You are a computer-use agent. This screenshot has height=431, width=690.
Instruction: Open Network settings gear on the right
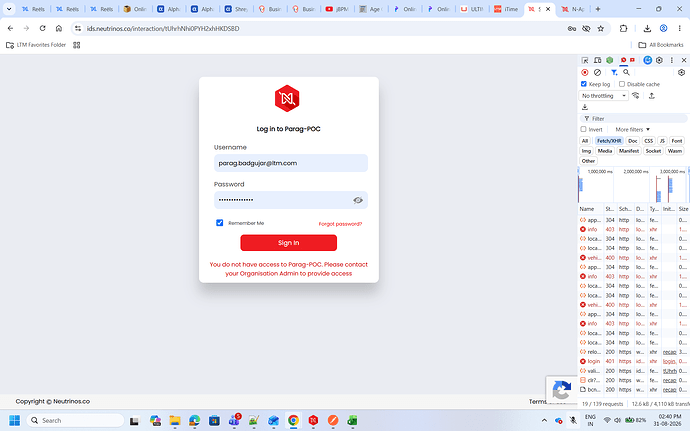click(x=682, y=72)
